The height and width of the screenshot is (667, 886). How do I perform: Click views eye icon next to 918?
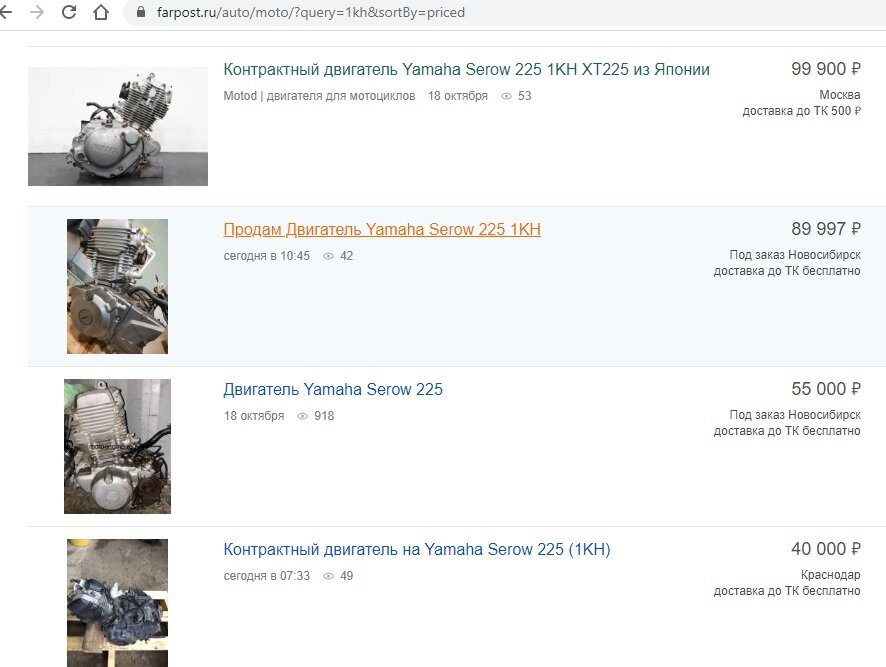click(302, 416)
